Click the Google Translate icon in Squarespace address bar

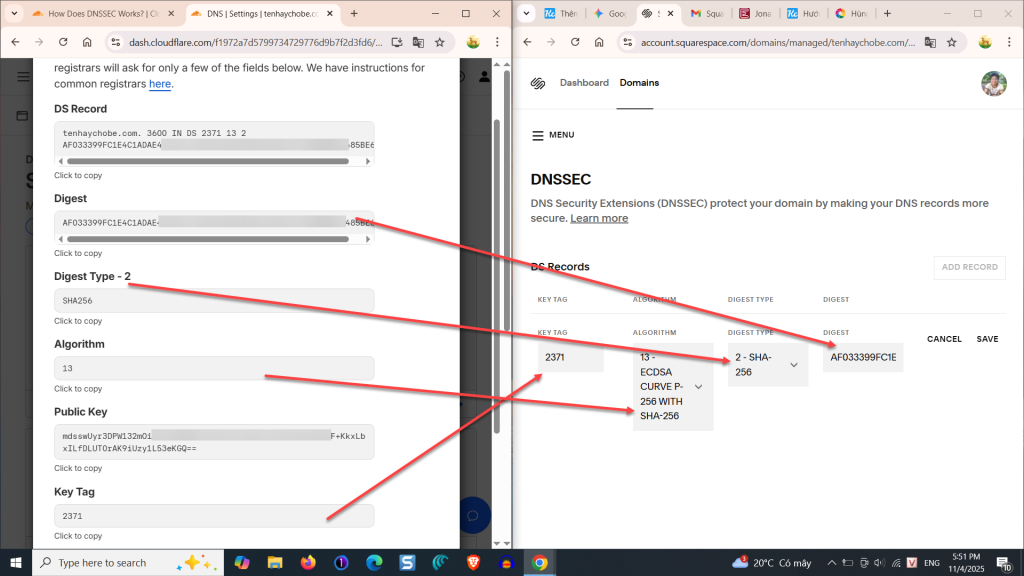[x=930, y=43]
